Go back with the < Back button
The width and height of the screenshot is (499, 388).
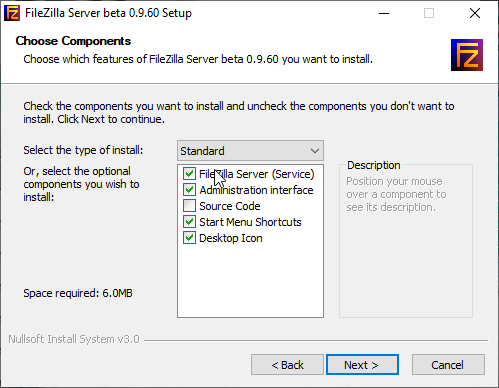pyautogui.click(x=287, y=365)
